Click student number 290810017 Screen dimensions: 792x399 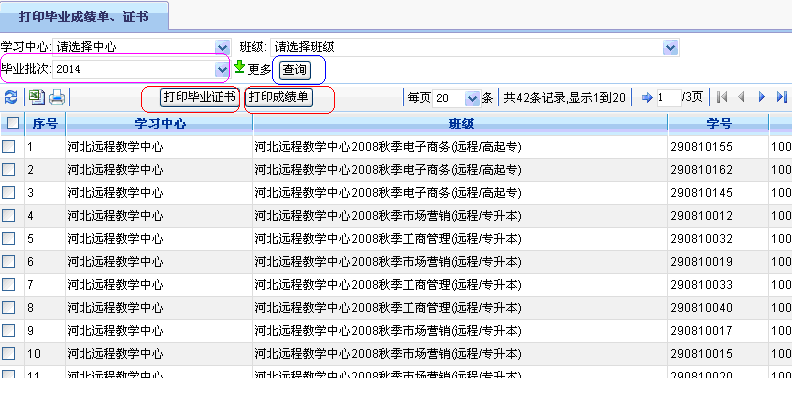[702, 331]
